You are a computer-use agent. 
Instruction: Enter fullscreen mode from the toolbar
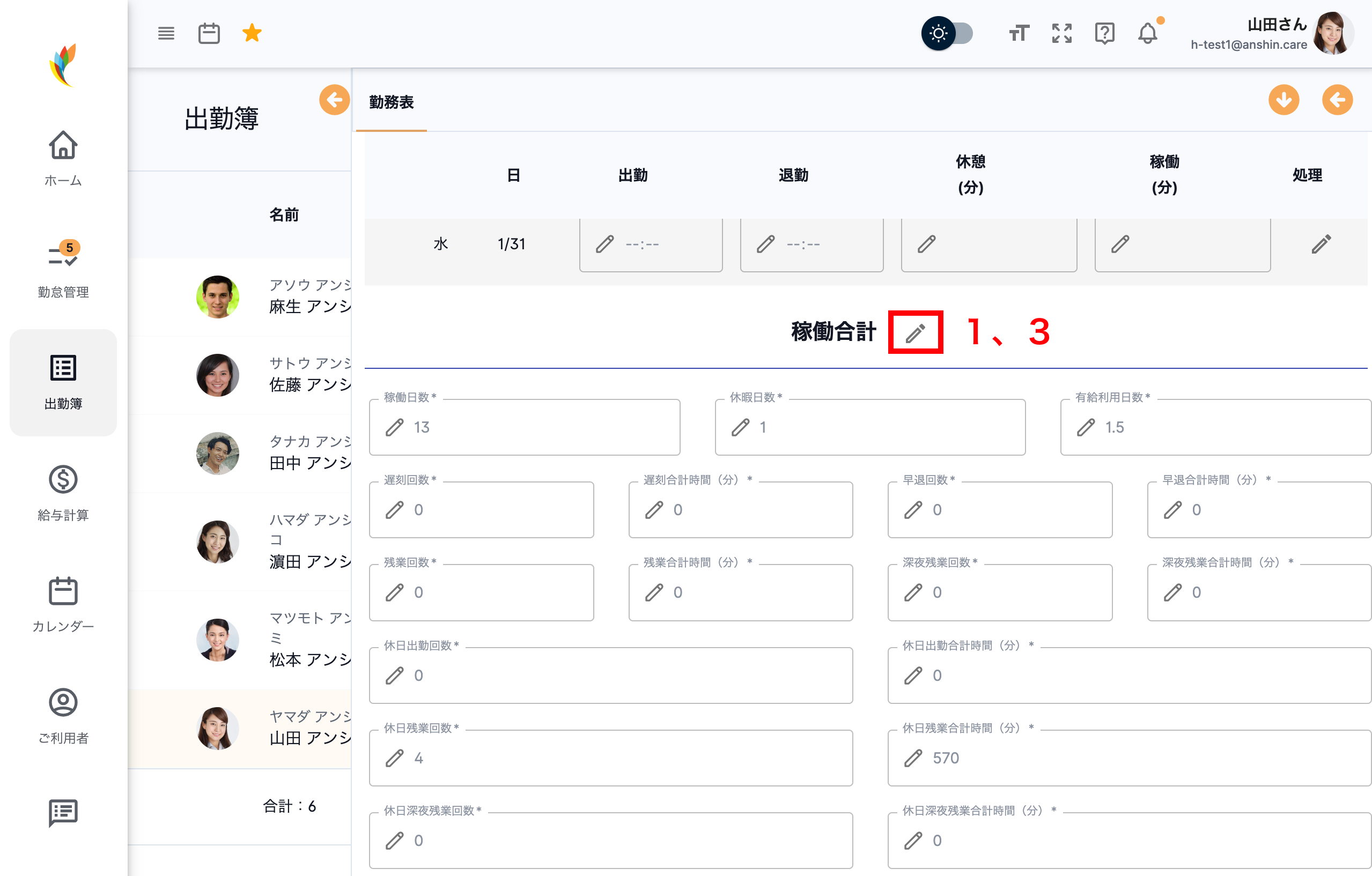pos(1061,33)
